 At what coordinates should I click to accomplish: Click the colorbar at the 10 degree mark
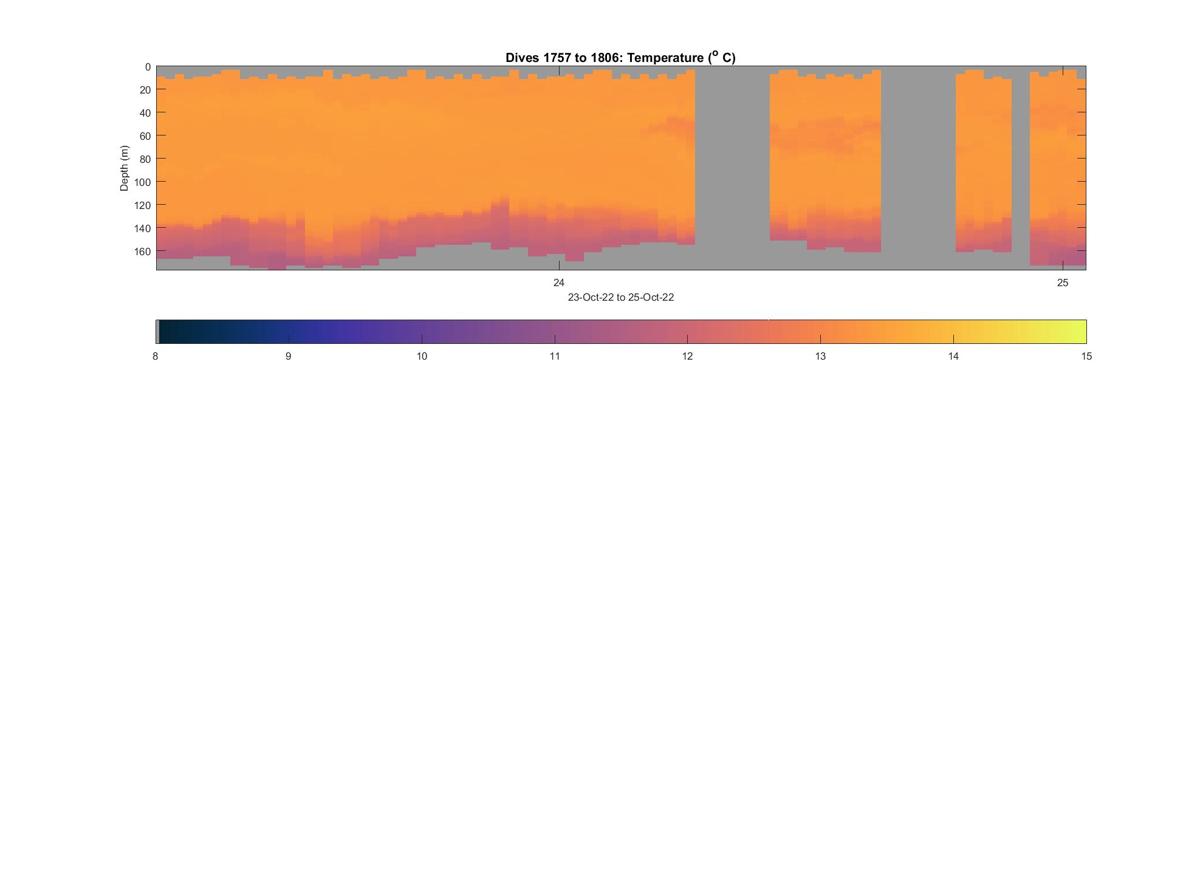click(422, 331)
